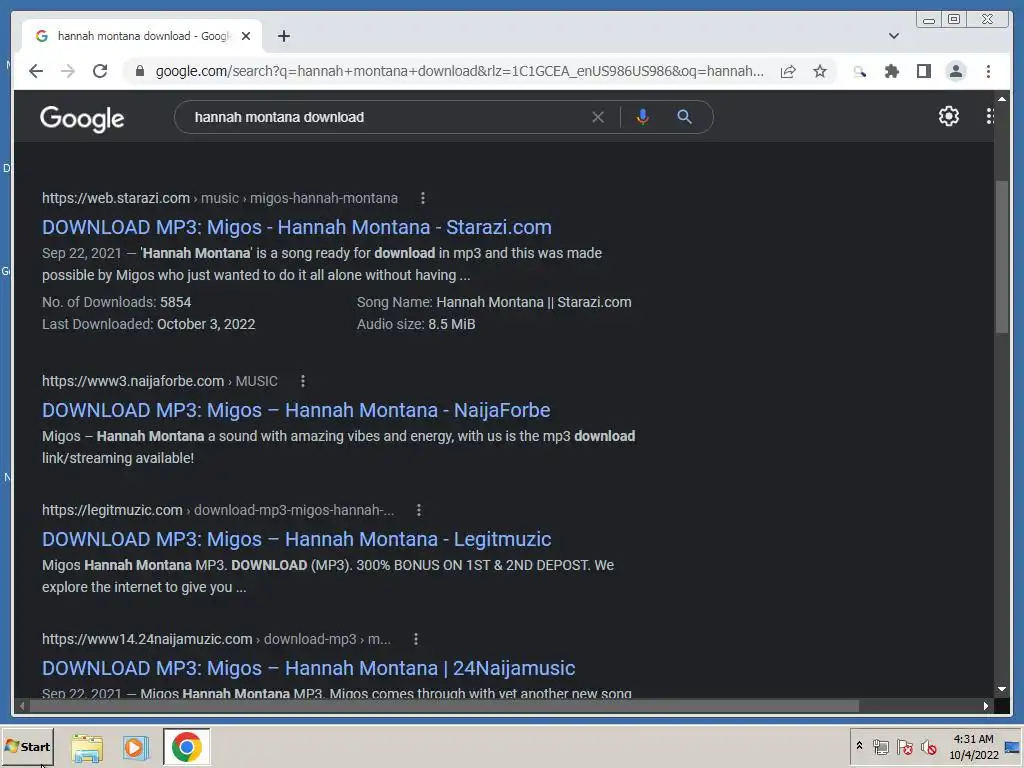Click 'Song Name: Hannah Montana || Starazi.com' text
The height and width of the screenshot is (768, 1024).
pyautogui.click(x=494, y=302)
